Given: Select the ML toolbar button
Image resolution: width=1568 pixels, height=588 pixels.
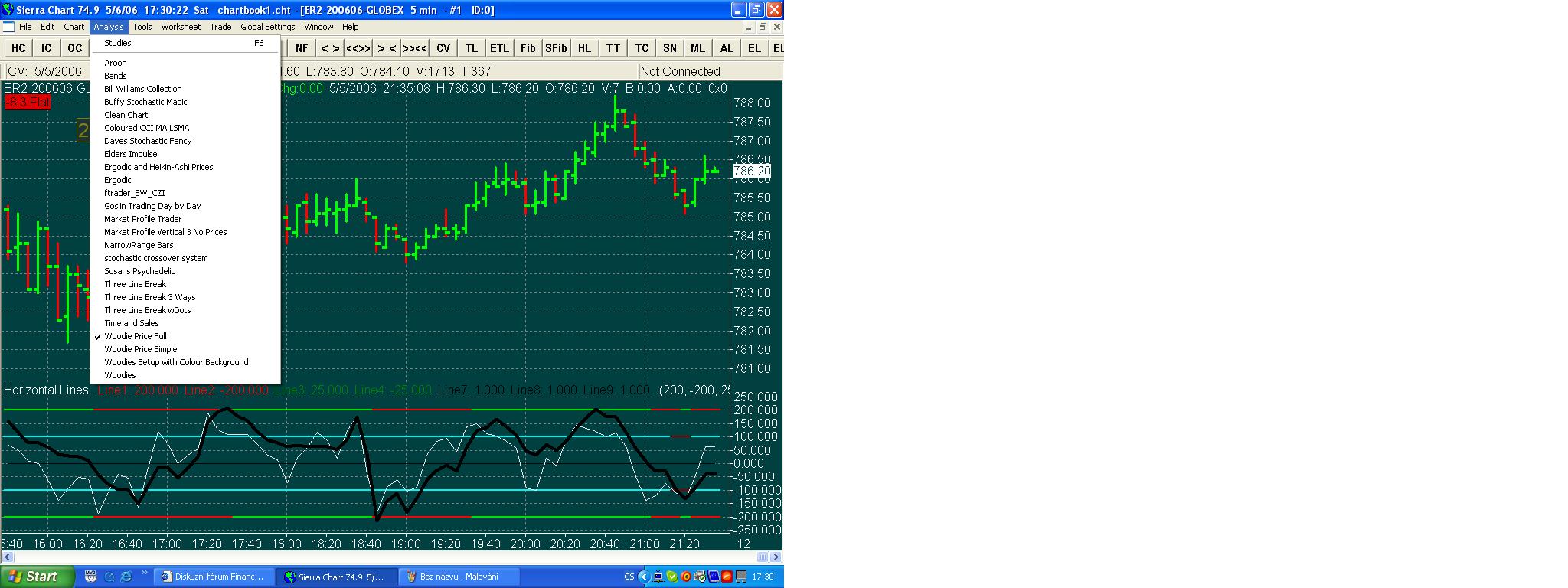Looking at the screenshot, I should tap(697, 47).
